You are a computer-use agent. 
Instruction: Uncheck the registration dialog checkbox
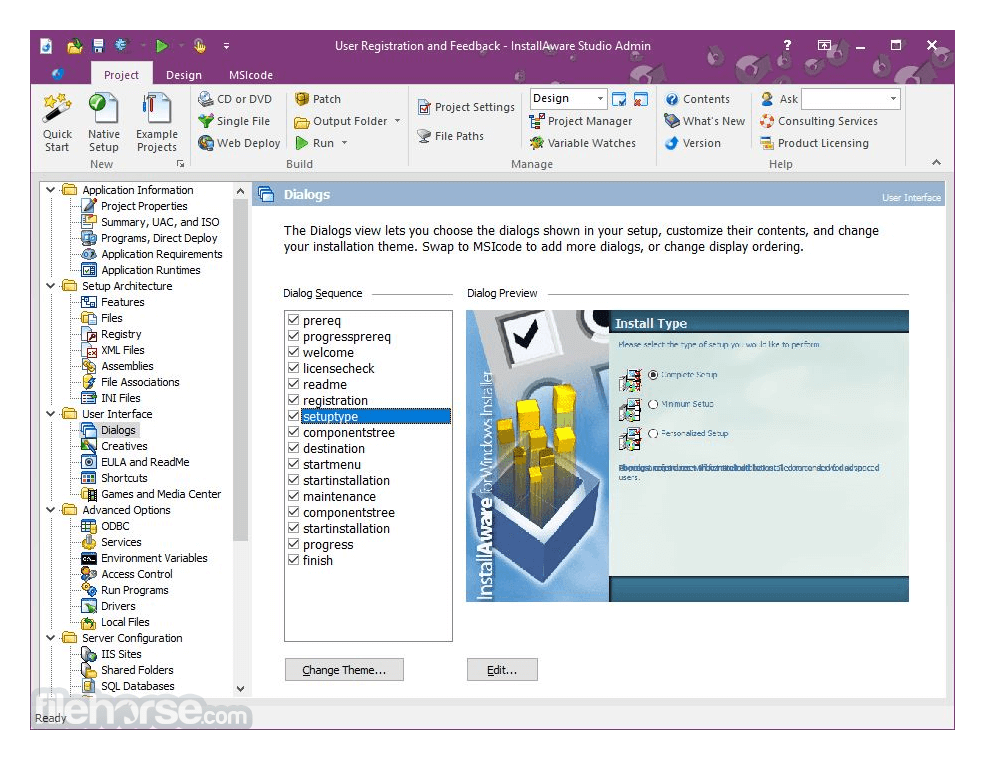[x=293, y=399]
